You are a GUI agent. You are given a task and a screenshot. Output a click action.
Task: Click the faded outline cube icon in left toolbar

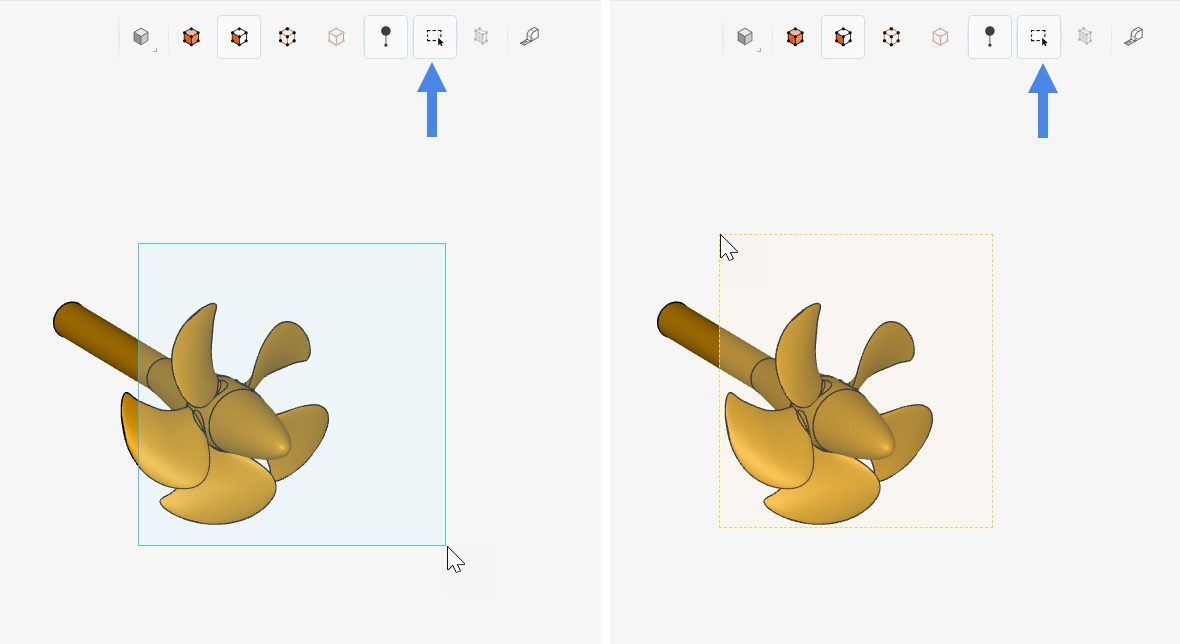point(336,37)
